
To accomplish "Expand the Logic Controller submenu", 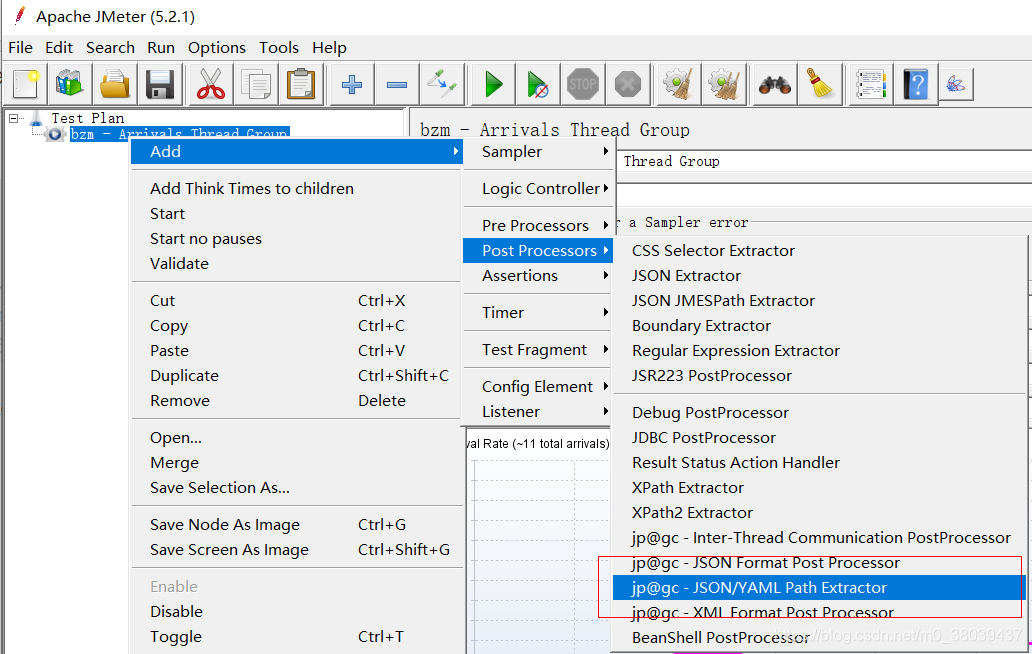I will 538,189.
